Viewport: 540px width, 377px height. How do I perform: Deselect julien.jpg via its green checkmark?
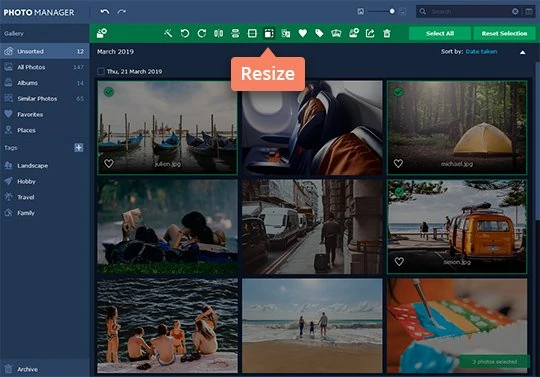[109, 92]
